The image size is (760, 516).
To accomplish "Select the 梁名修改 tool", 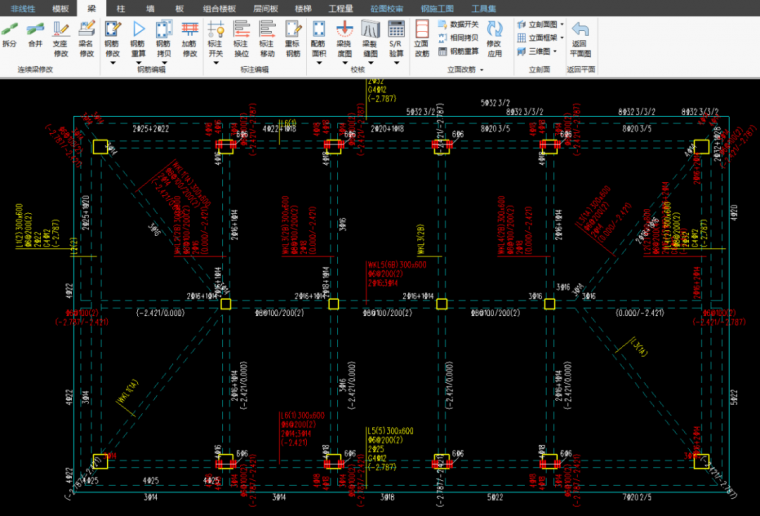I will coord(86,35).
